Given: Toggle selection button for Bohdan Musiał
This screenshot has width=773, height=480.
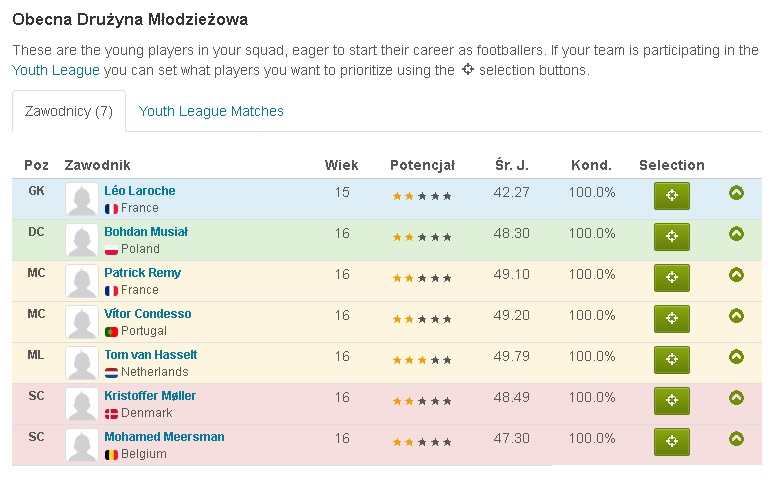Looking at the screenshot, I should point(671,237).
